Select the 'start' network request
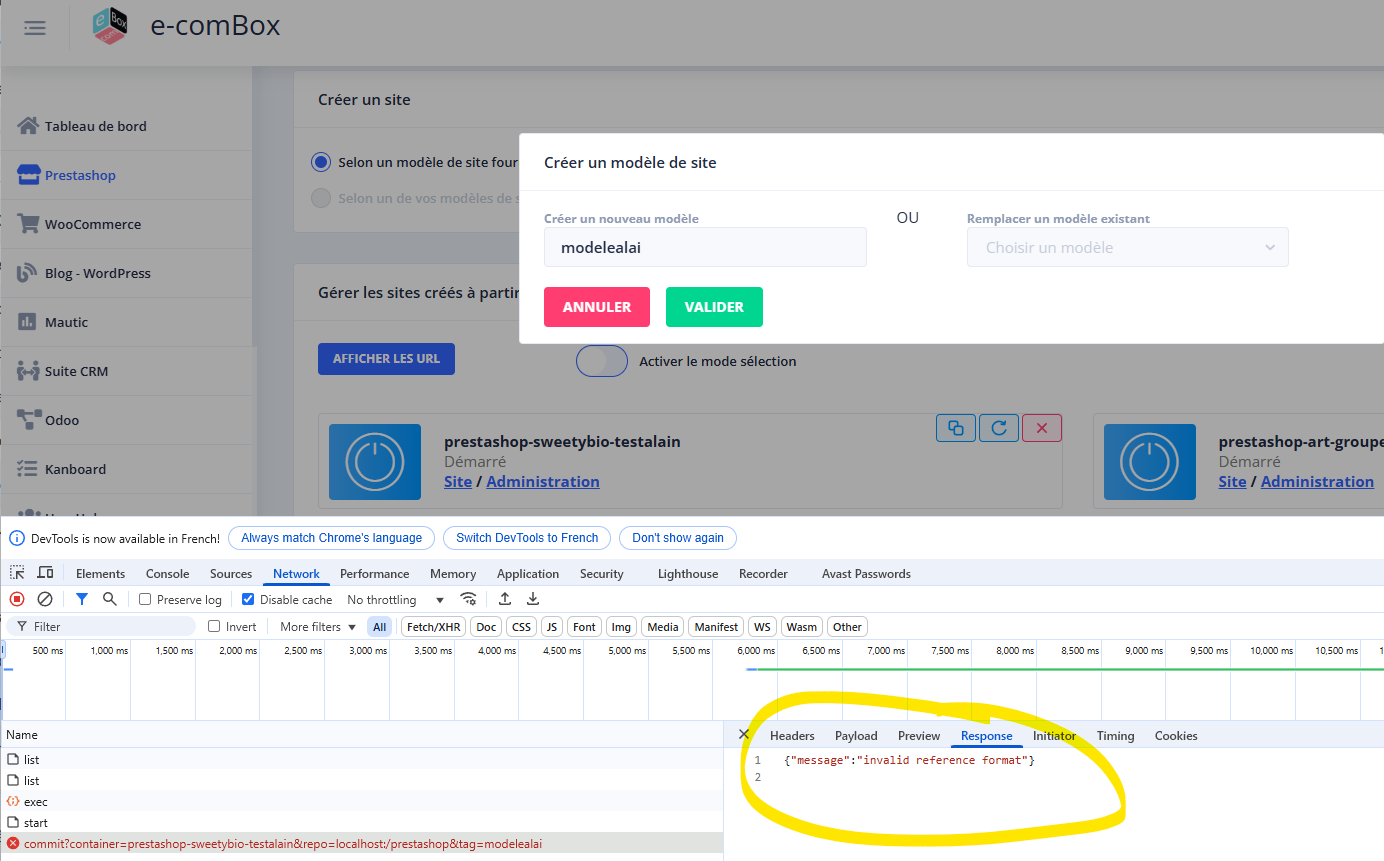This screenshot has width=1384, height=861. click(362, 822)
